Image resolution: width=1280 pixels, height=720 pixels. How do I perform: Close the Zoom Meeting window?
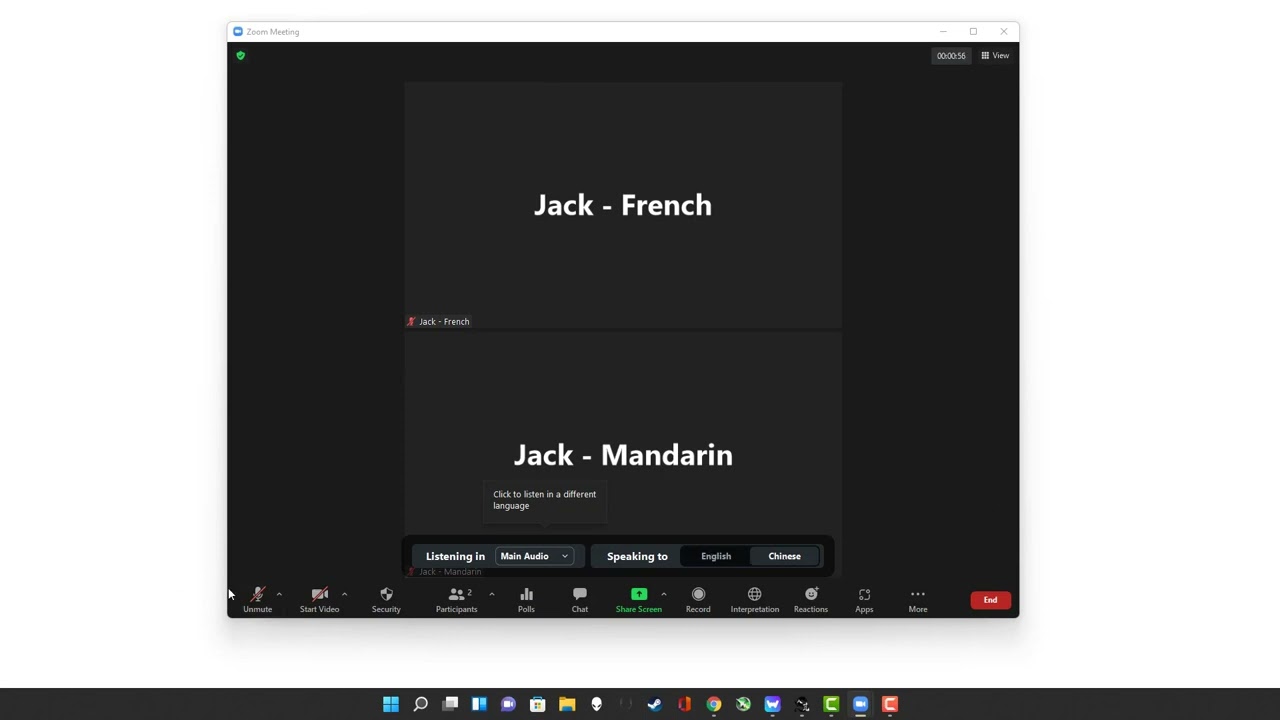(x=1004, y=31)
